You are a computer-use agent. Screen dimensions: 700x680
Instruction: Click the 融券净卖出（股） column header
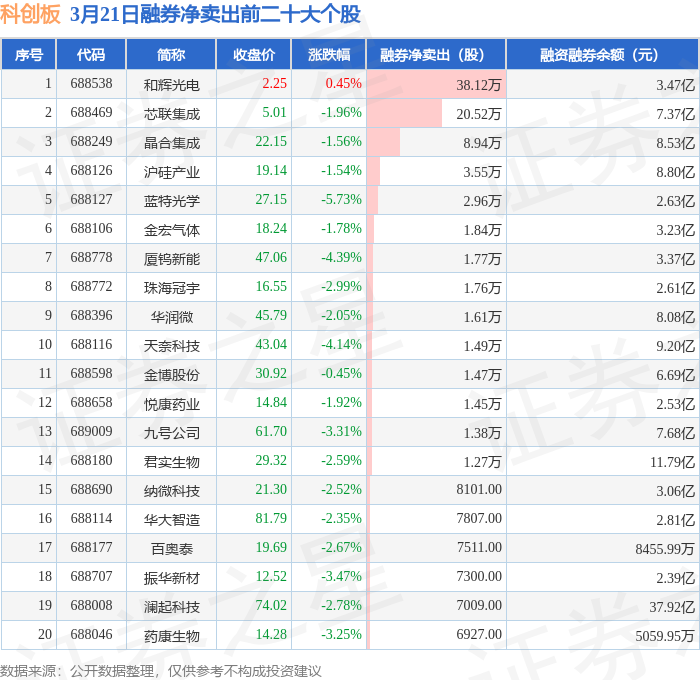click(x=436, y=54)
